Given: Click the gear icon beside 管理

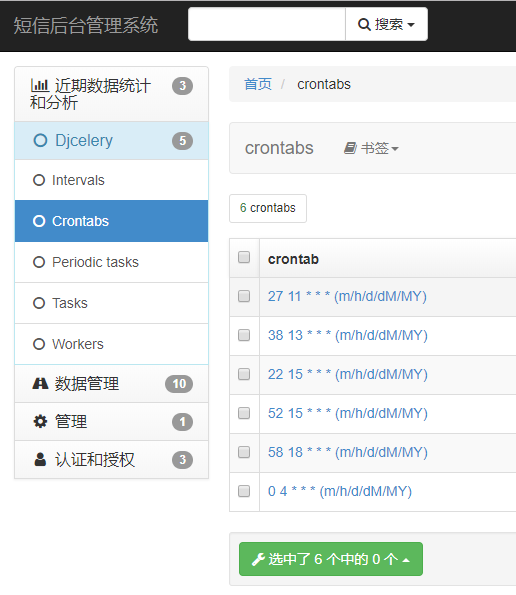Looking at the screenshot, I should 40,421.
